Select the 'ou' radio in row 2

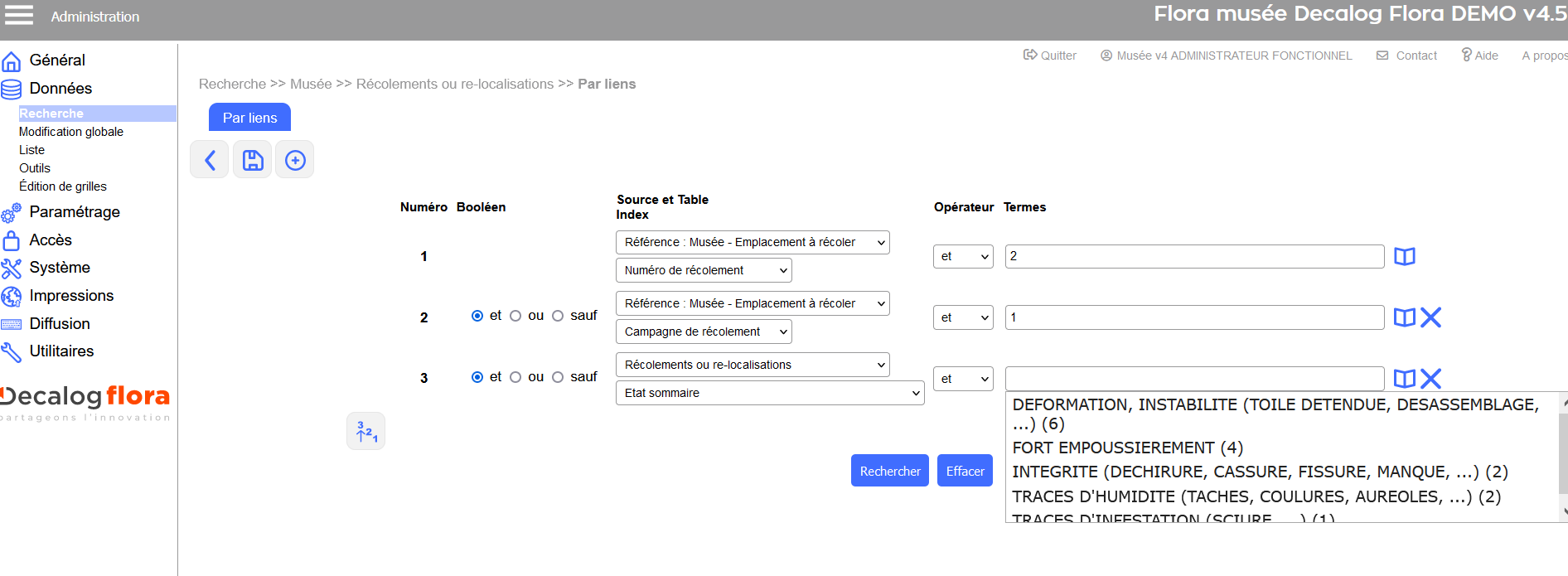tap(515, 316)
